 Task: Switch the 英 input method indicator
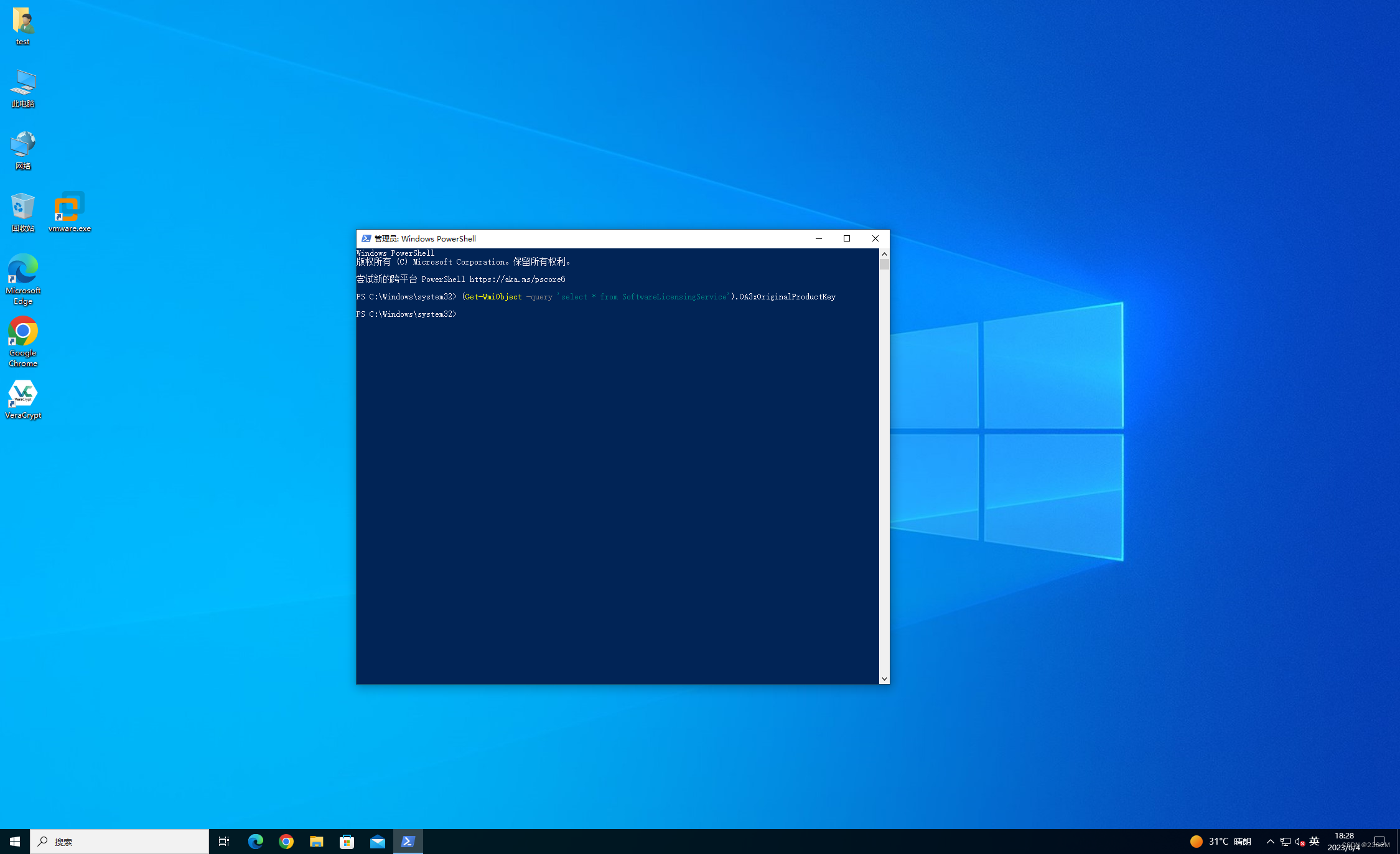(1314, 842)
